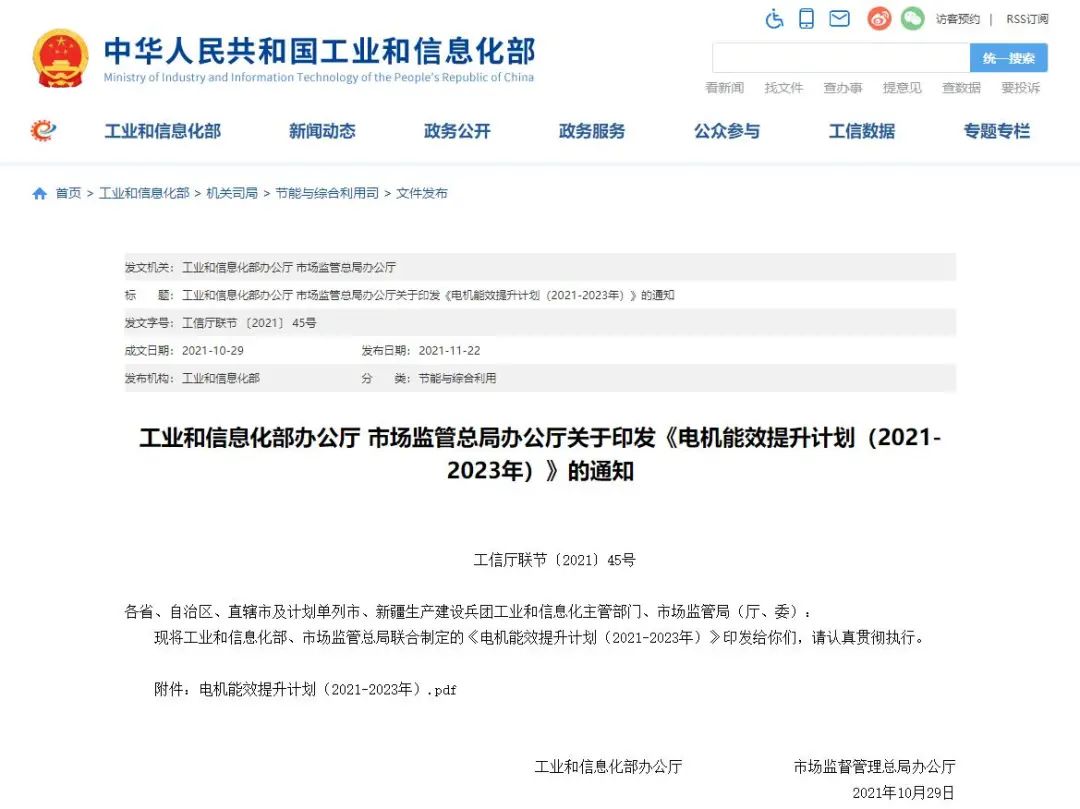Open the email contact icon
The width and height of the screenshot is (1080, 809).
point(840,18)
